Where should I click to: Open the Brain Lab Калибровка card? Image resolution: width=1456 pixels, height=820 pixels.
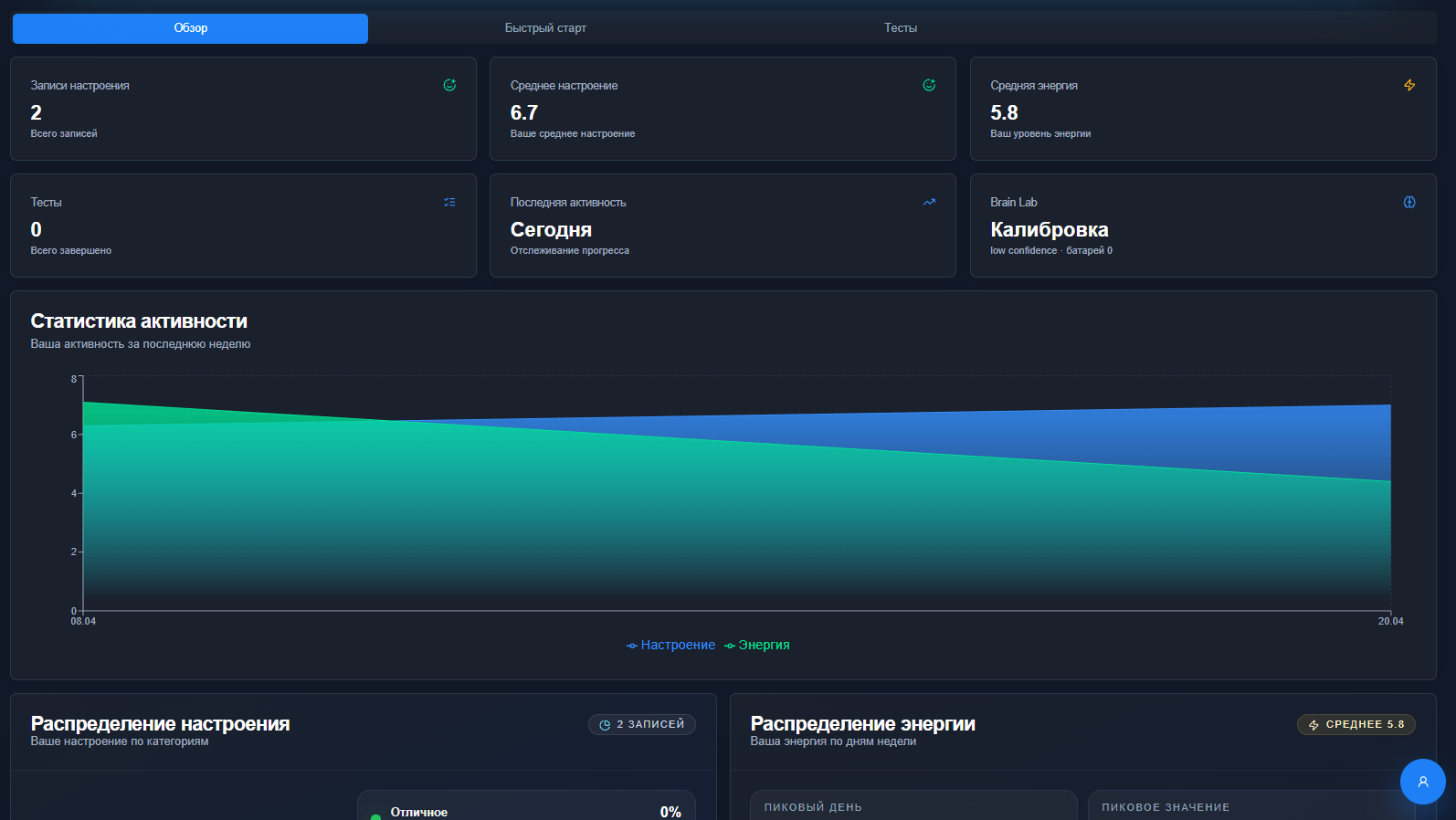1202,226
